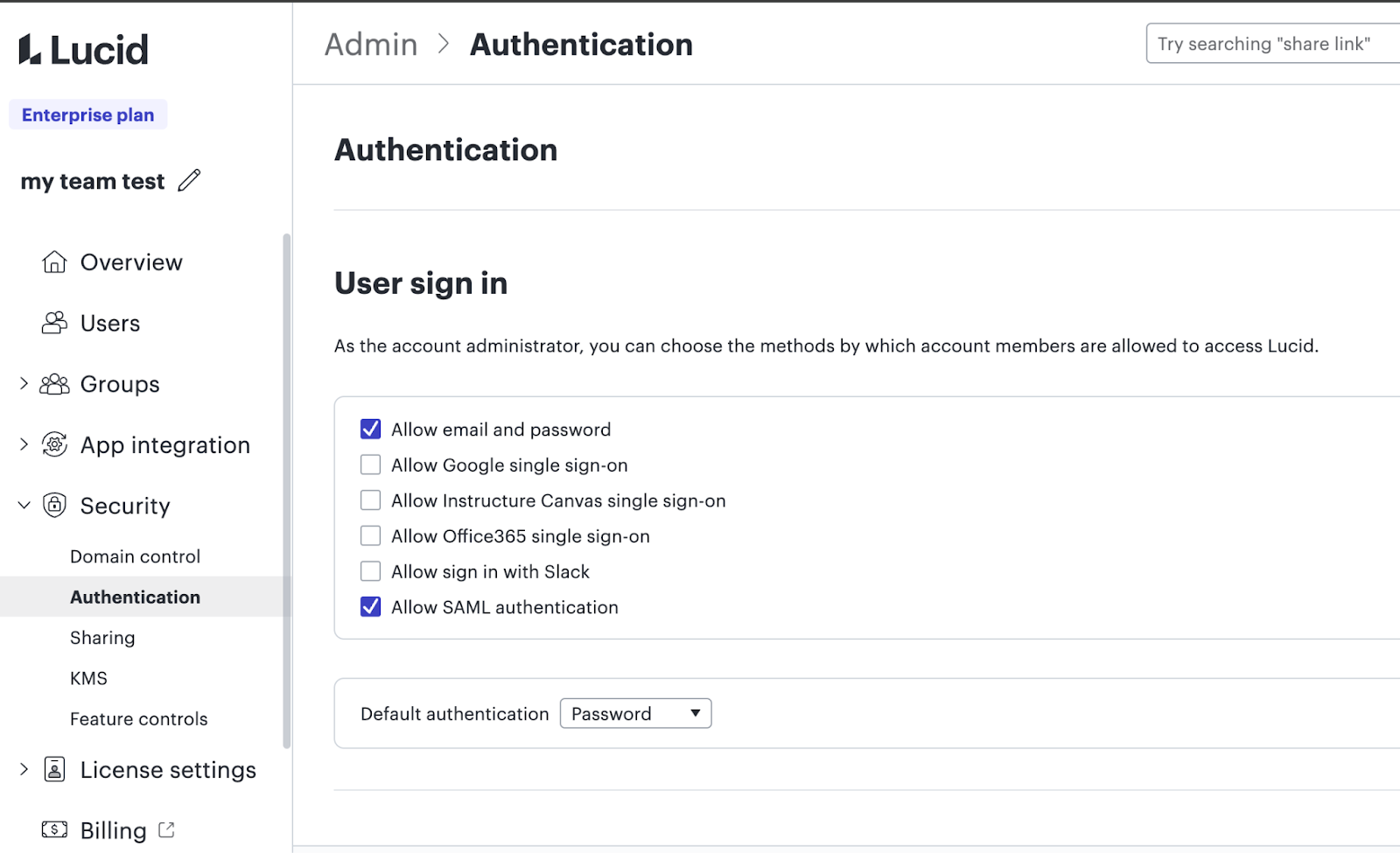Expand the License settings chevron
1400x853 pixels.
24,769
